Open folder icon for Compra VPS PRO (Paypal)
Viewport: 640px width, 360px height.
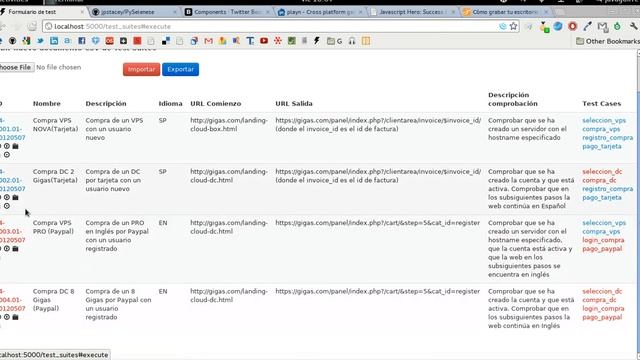click(x=16, y=249)
